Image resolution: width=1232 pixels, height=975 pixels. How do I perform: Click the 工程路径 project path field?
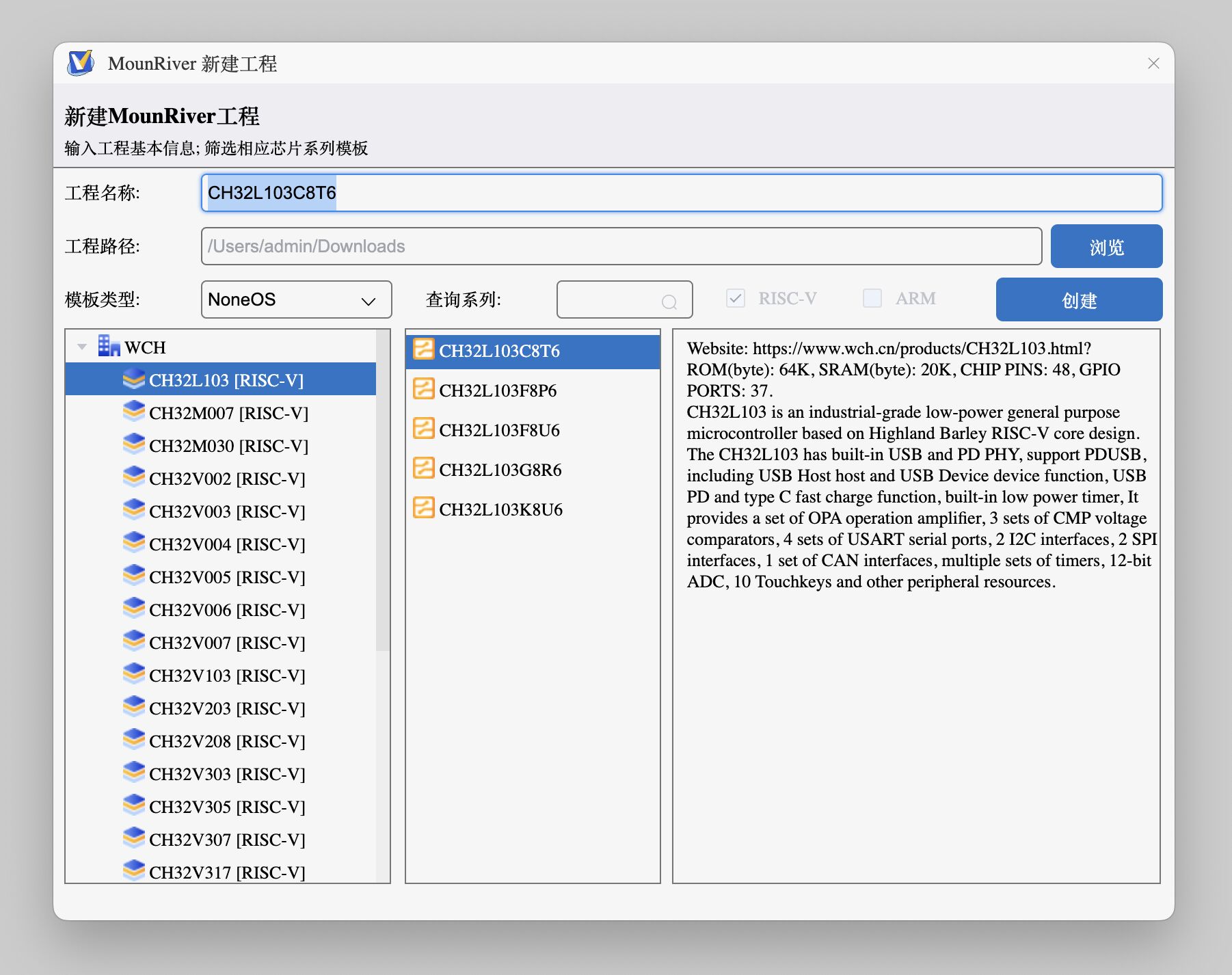point(621,246)
